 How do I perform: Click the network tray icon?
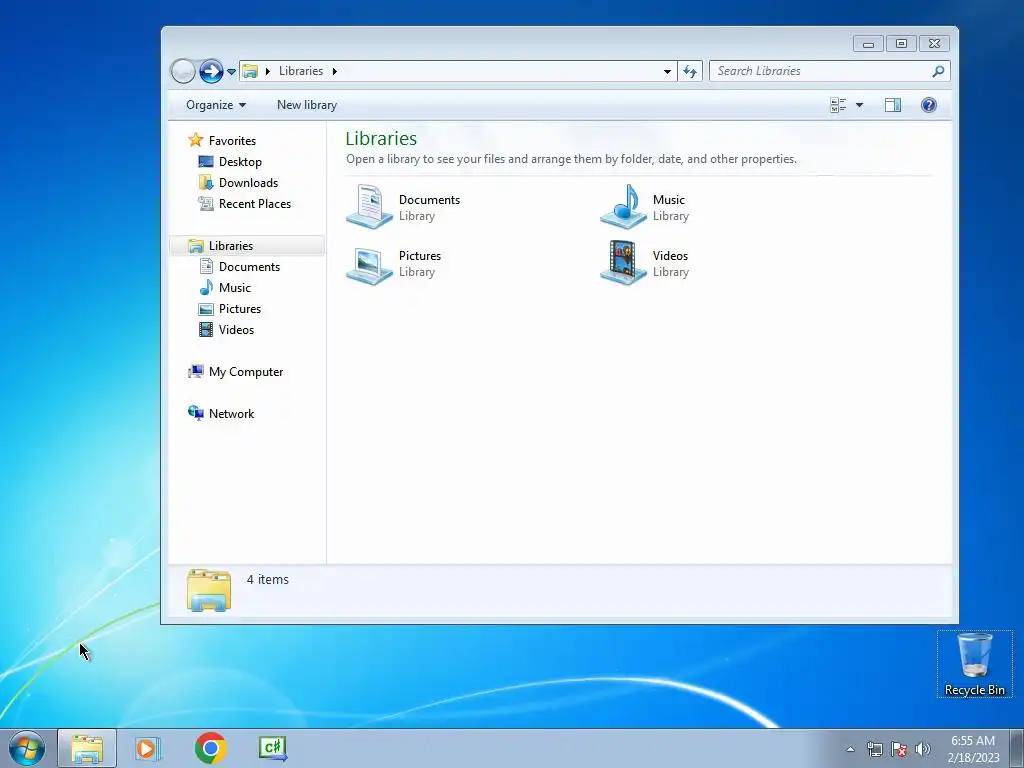click(874, 749)
